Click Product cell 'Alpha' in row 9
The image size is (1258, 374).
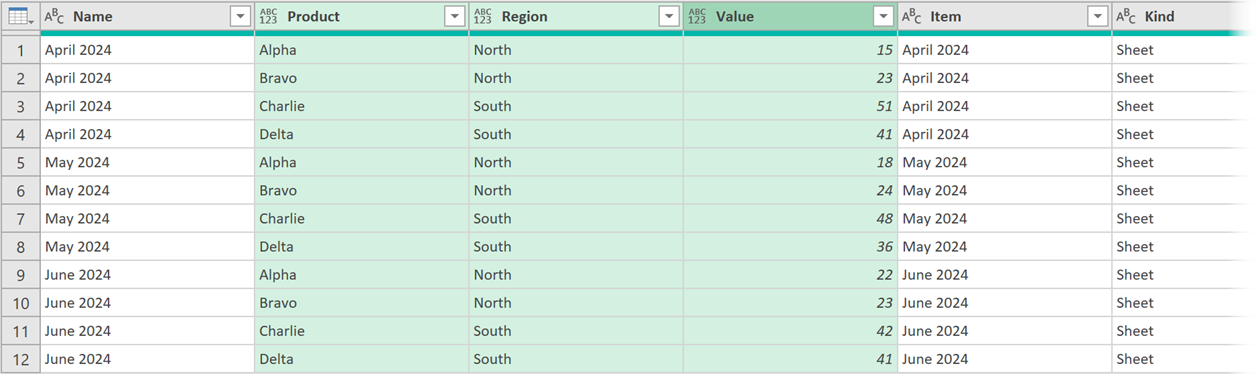tap(362, 274)
